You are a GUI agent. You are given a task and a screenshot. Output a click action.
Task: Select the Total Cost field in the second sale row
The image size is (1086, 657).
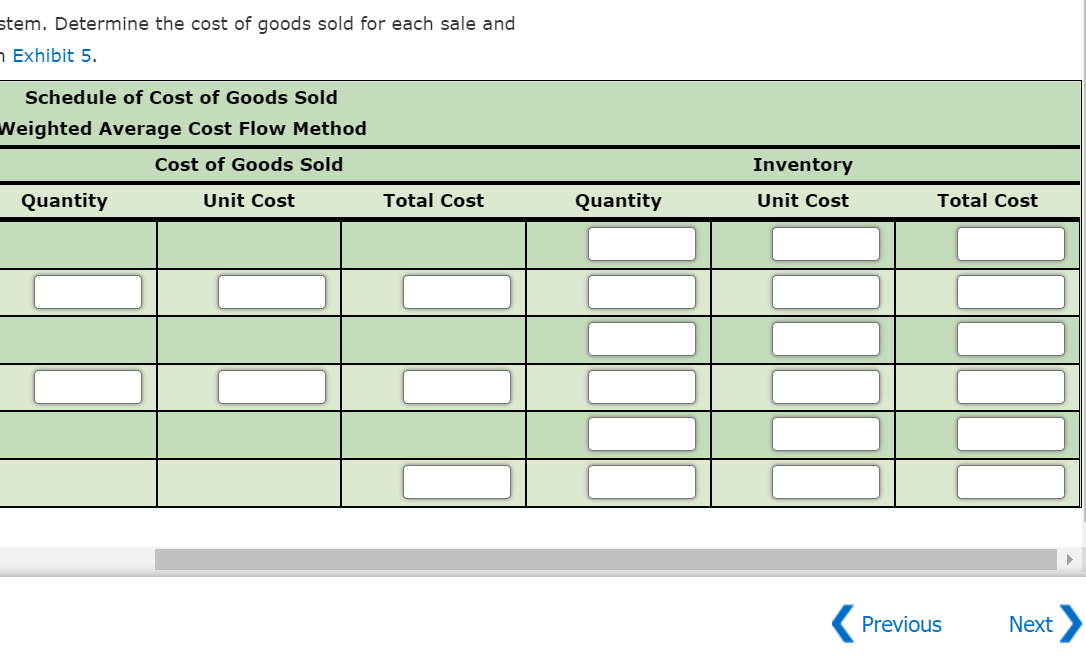point(456,386)
